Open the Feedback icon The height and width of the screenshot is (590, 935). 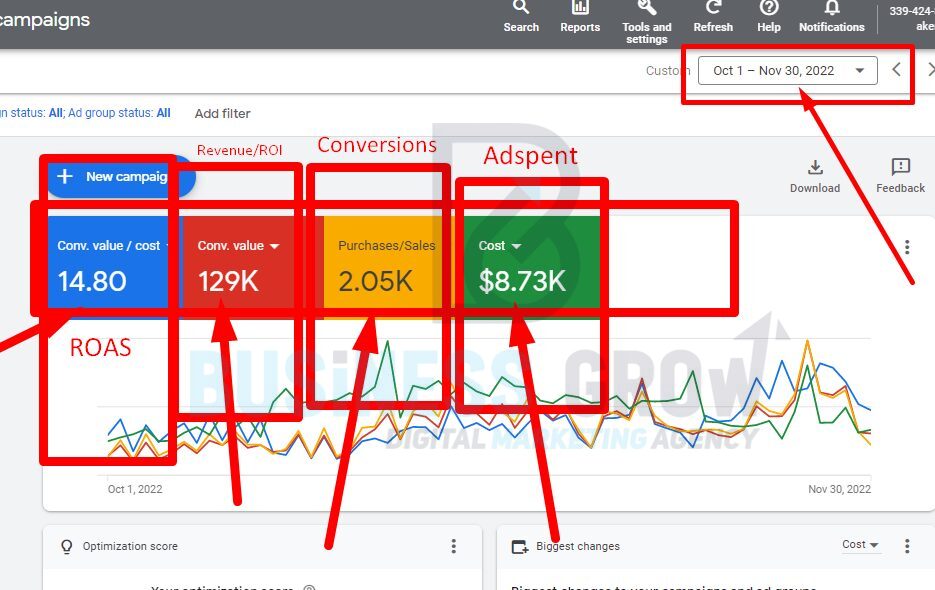[x=900, y=167]
